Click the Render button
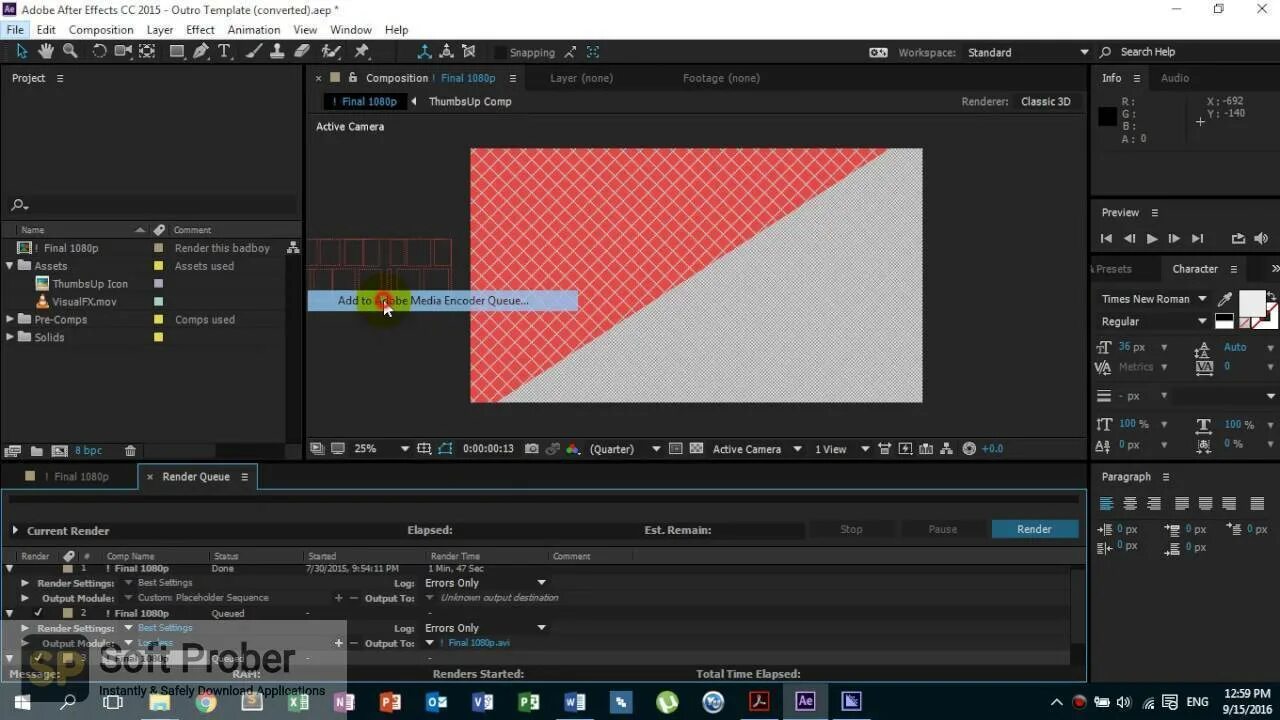Viewport: 1280px width, 720px height. tap(1034, 529)
